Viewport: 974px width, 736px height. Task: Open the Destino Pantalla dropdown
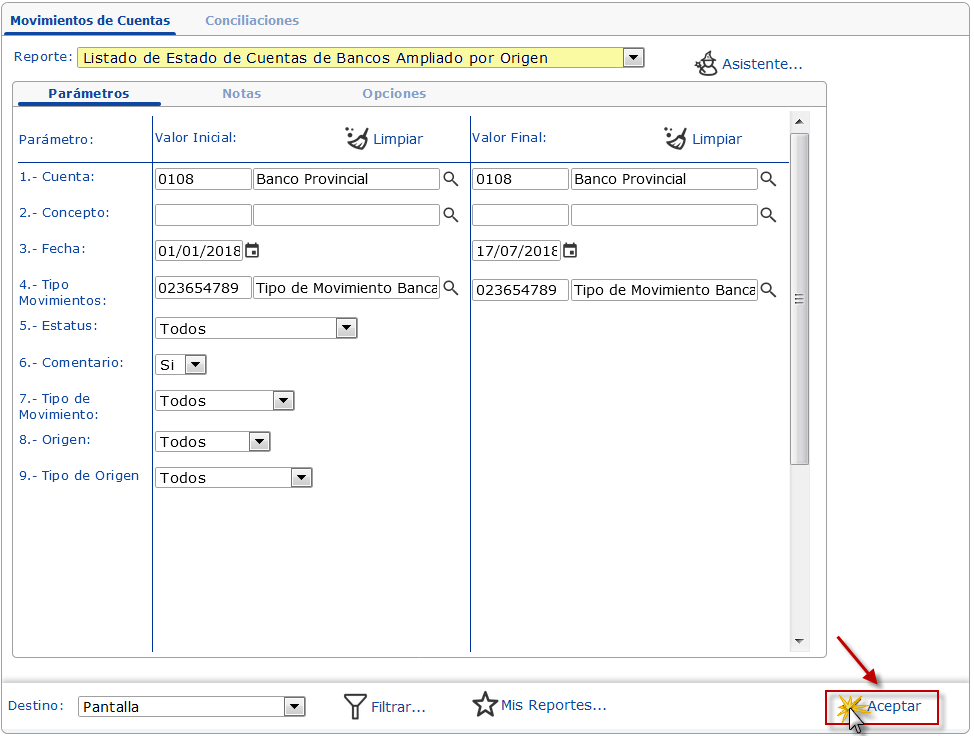click(294, 707)
